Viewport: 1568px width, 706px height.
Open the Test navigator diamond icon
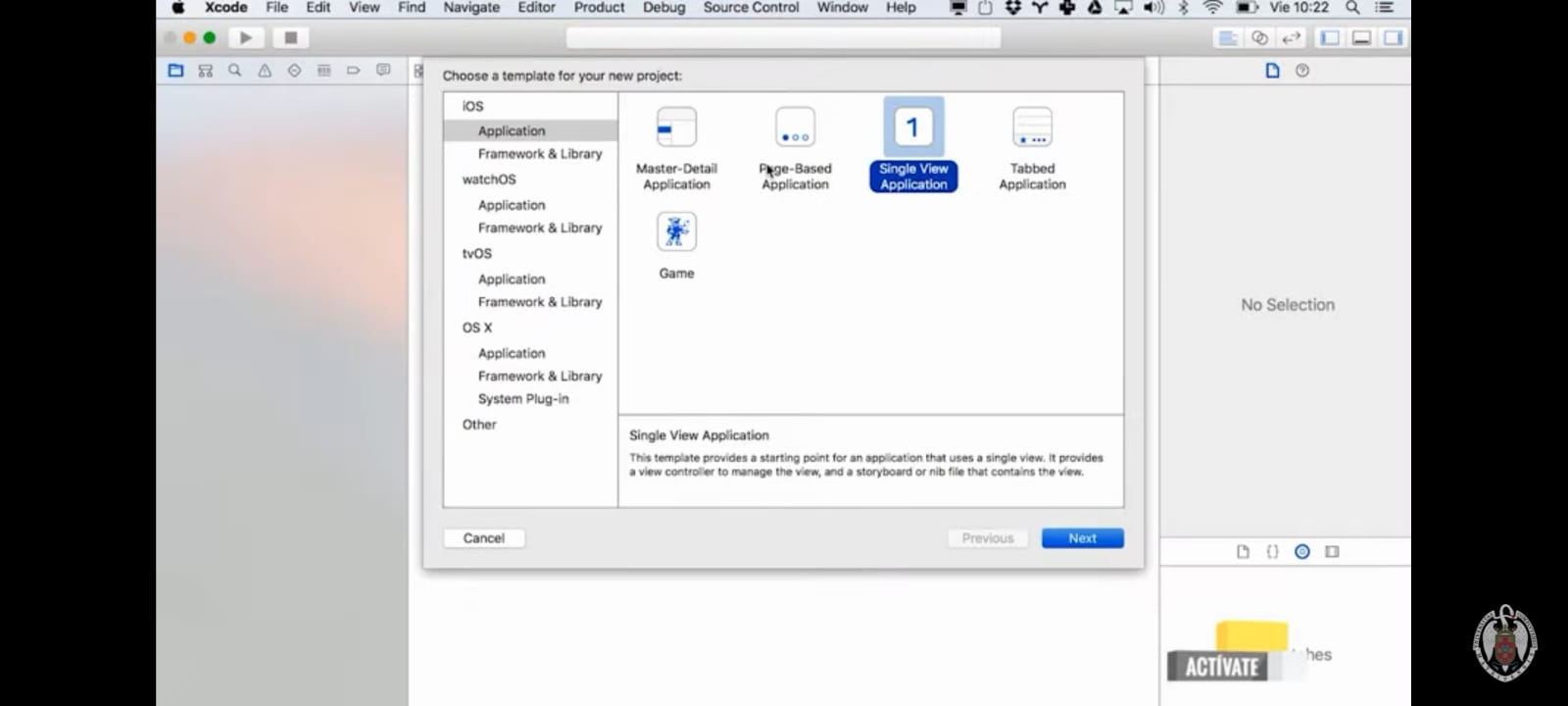coord(294,71)
